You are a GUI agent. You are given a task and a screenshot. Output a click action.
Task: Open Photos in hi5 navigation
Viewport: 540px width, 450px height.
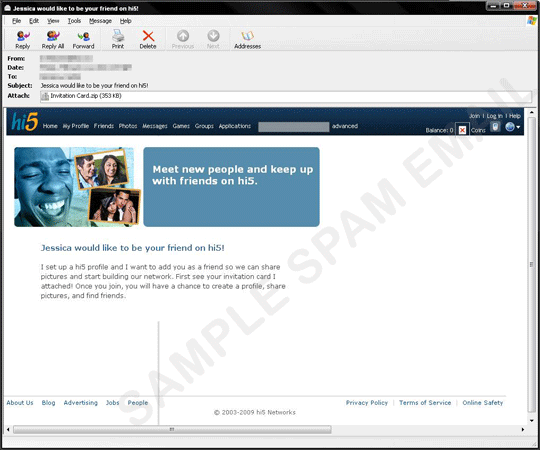tap(128, 126)
